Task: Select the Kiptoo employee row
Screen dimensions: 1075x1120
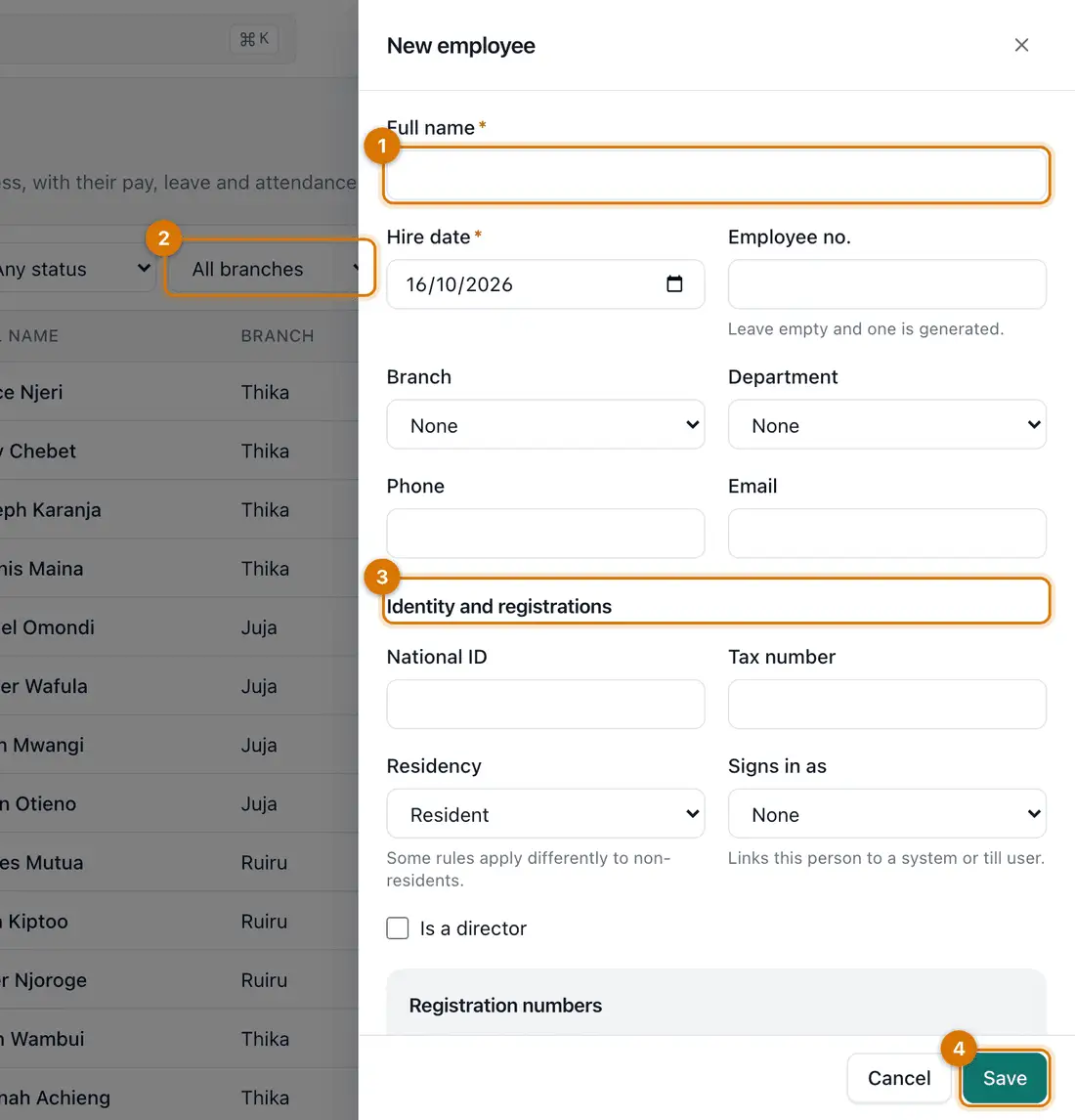Action: (x=179, y=921)
